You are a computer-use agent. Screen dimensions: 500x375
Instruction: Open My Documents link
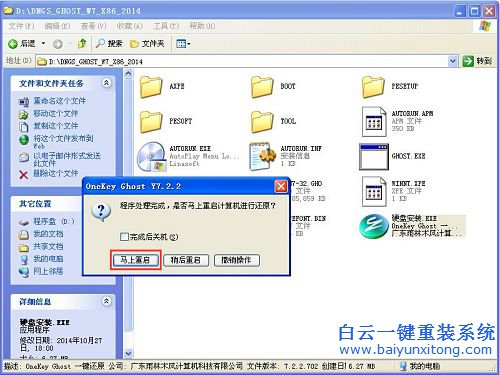[48, 234]
